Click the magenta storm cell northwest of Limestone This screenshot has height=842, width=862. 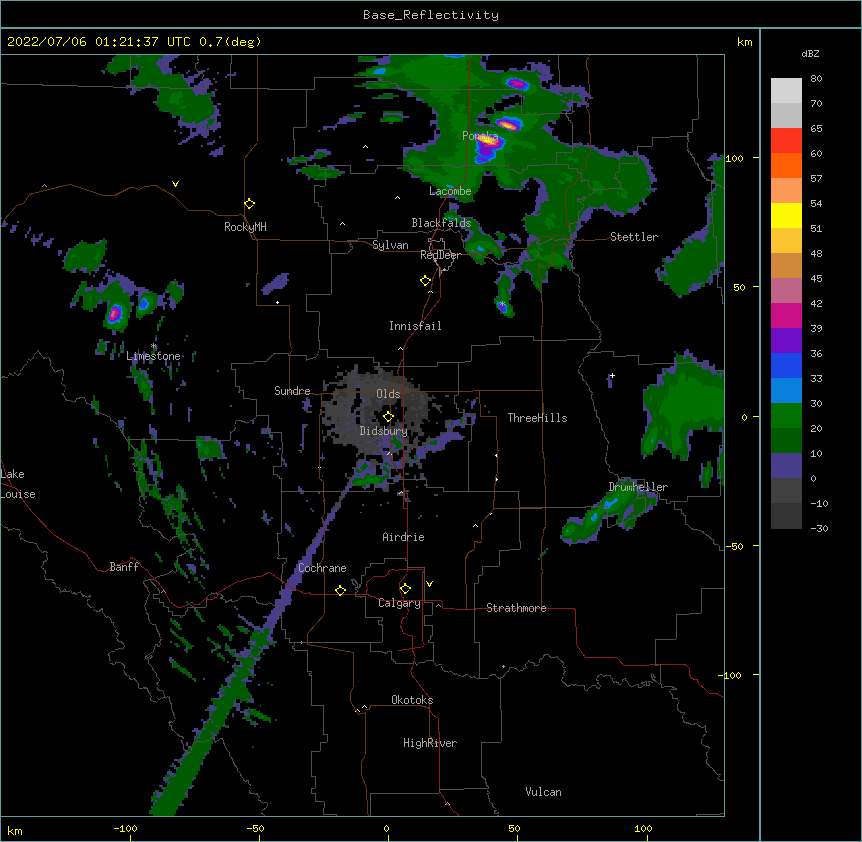click(114, 314)
